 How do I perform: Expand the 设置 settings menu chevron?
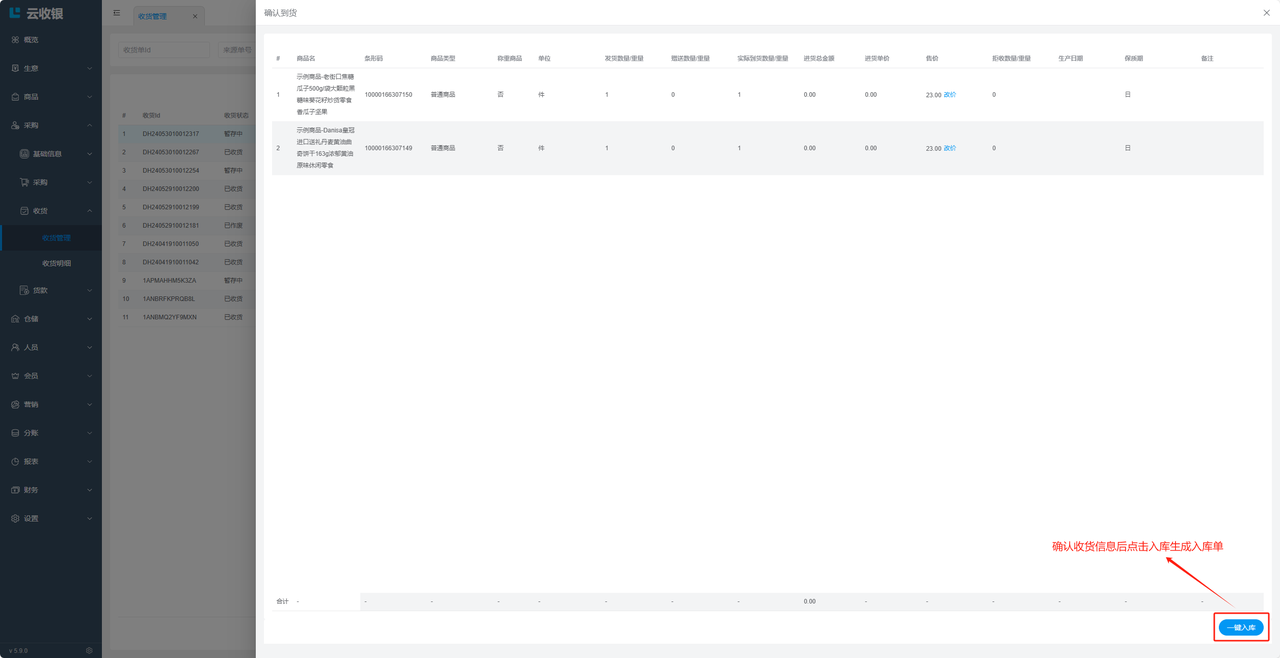point(90,519)
